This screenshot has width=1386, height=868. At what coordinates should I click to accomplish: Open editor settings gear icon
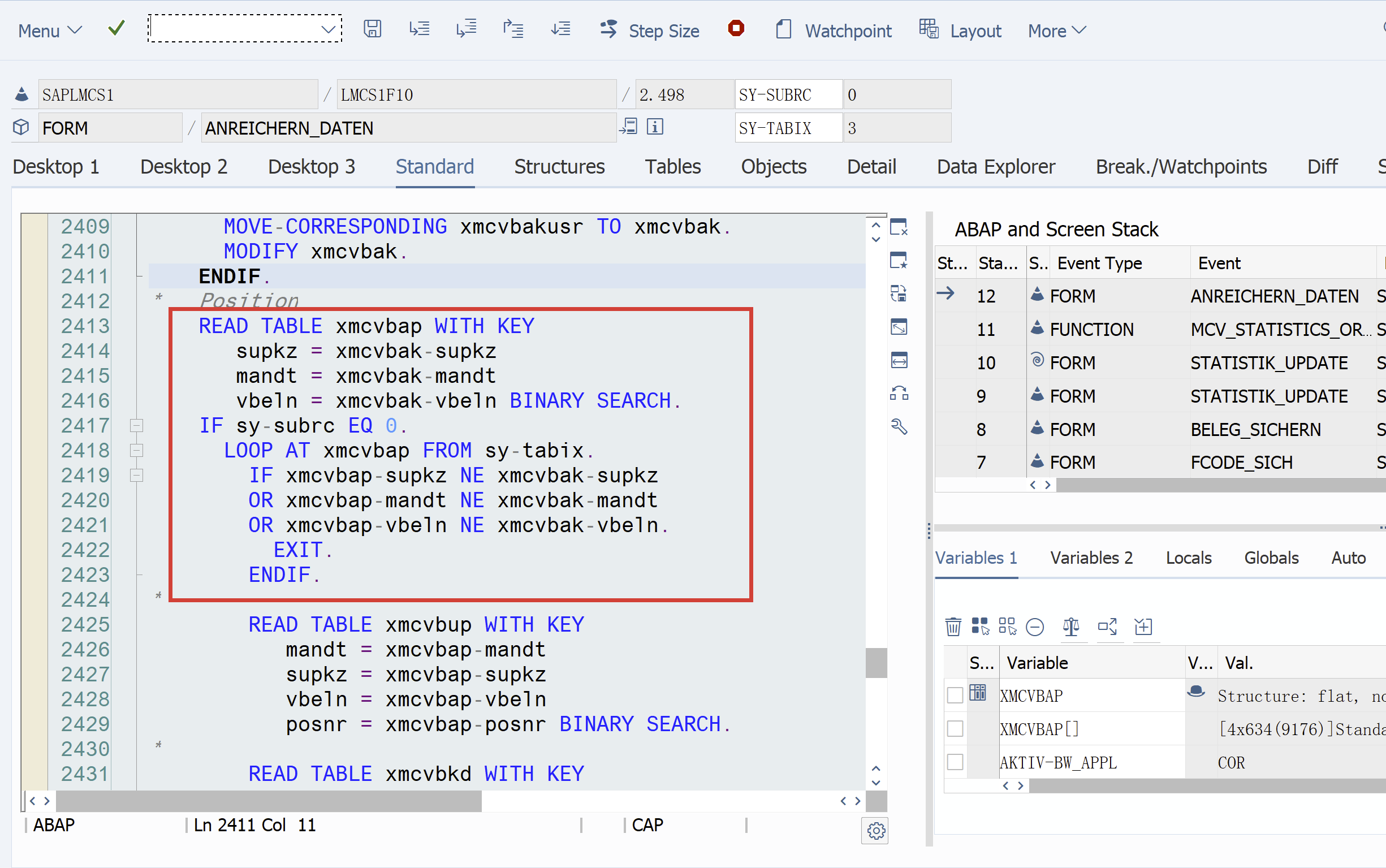875,831
